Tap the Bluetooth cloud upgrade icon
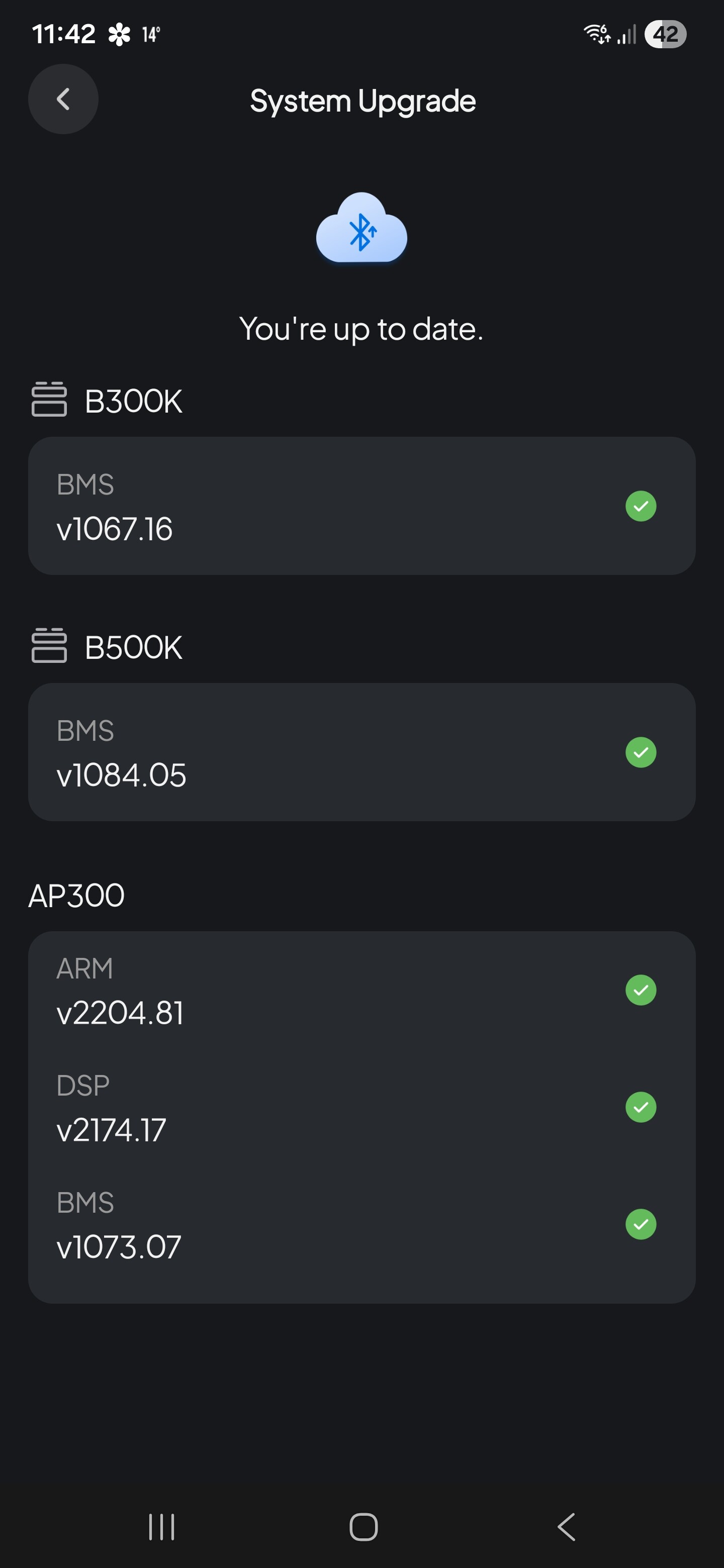This screenshot has width=724, height=1568. pyautogui.click(x=361, y=229)
